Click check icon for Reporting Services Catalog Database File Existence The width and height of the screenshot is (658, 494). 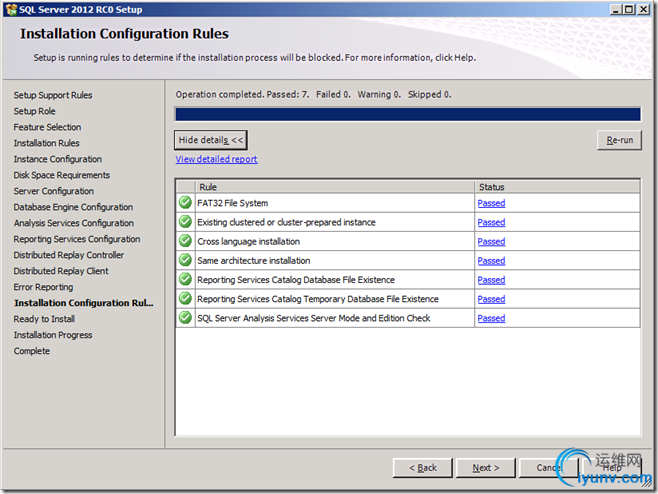[x=185, y=279]
